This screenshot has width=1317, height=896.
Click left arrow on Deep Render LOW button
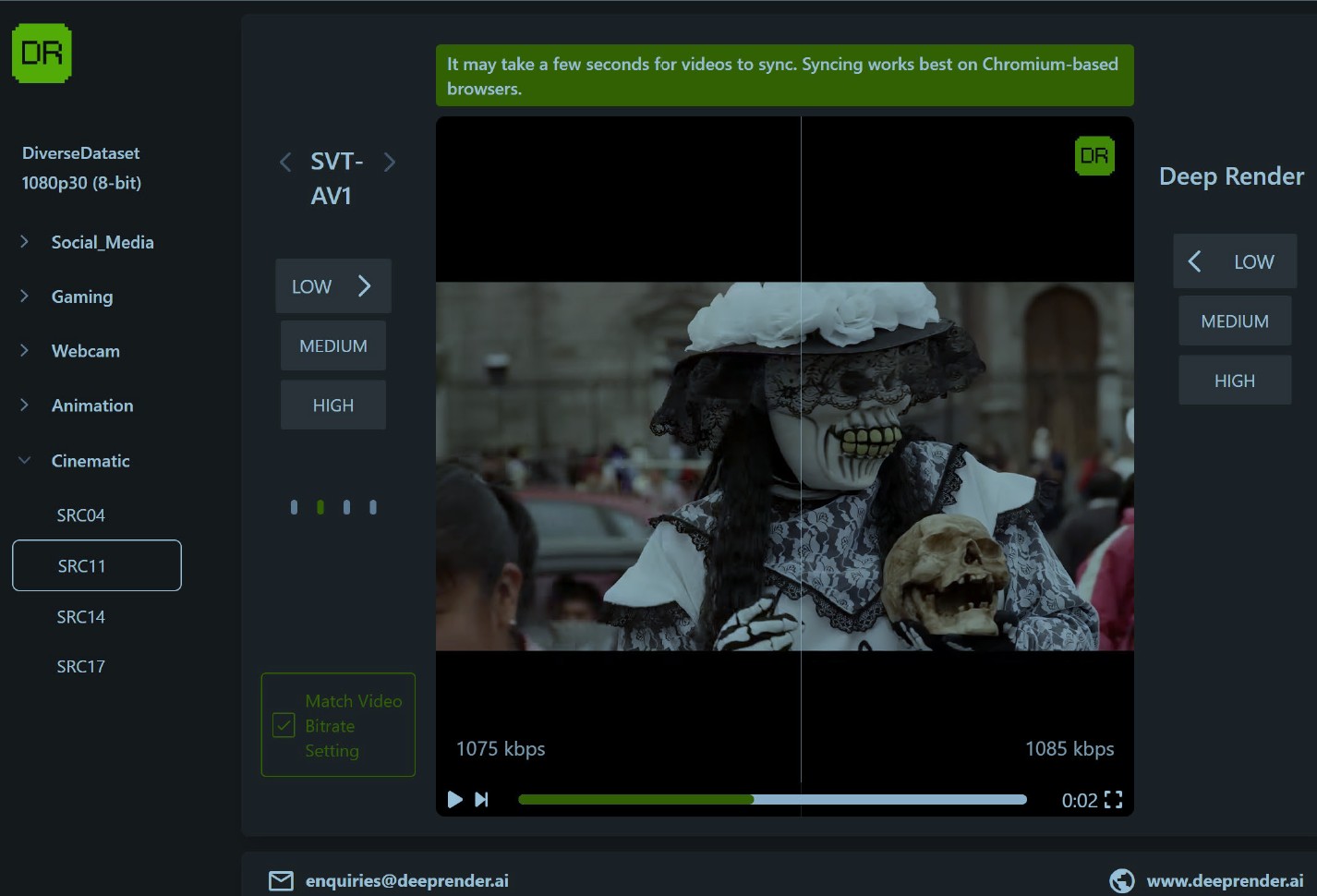1195,261
